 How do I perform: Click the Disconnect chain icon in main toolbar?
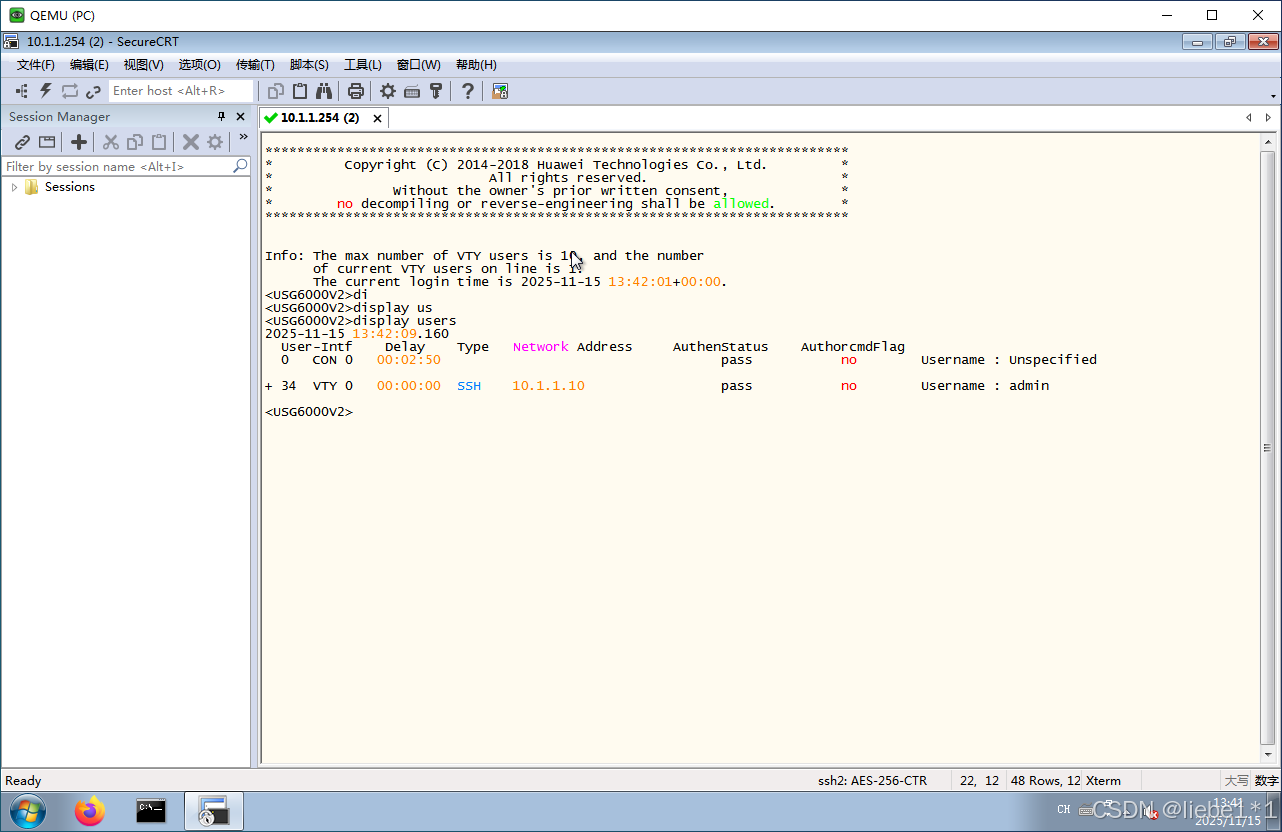(94, 91)
